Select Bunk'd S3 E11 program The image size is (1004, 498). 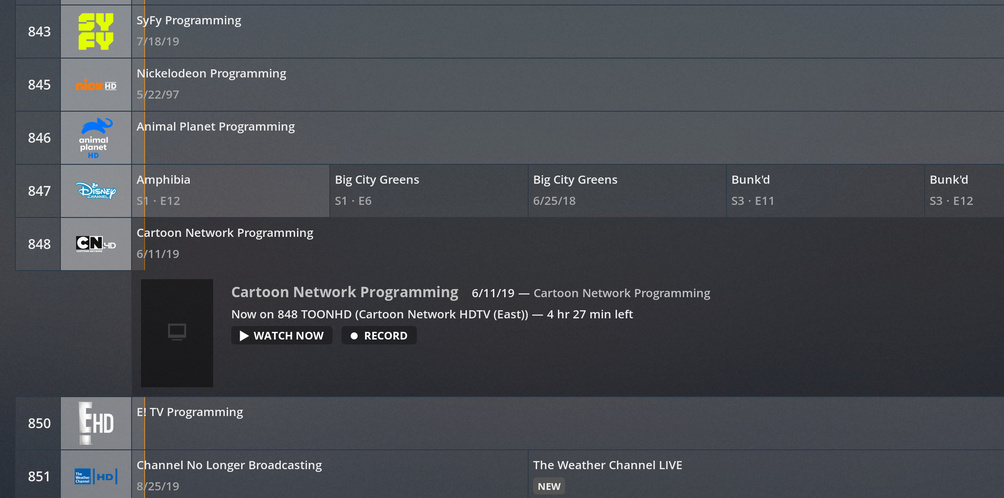pos(824,191)
